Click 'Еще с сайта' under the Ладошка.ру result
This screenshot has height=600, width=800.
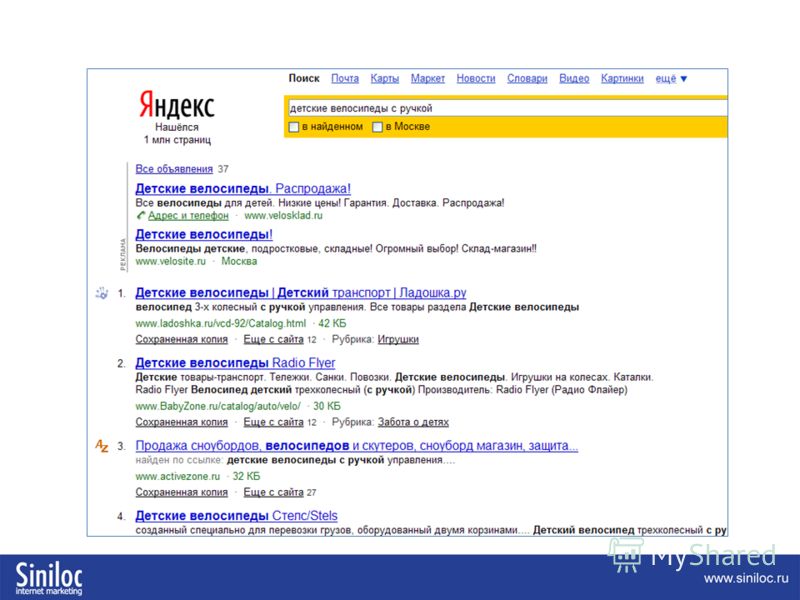273,339
